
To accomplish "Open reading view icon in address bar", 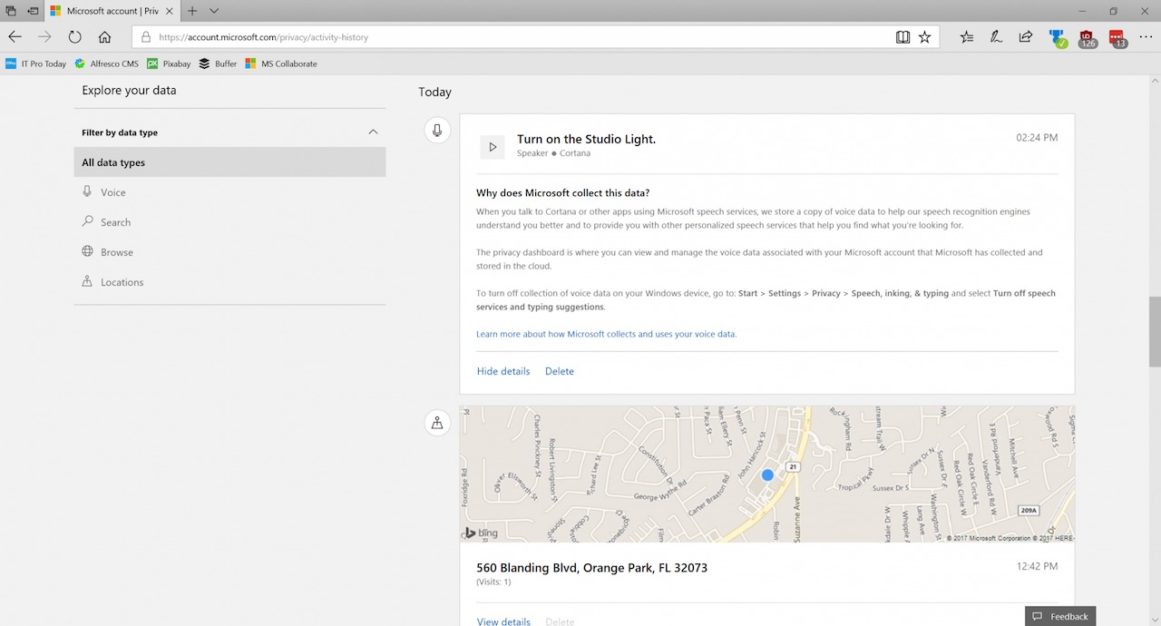I will (903, 37).
